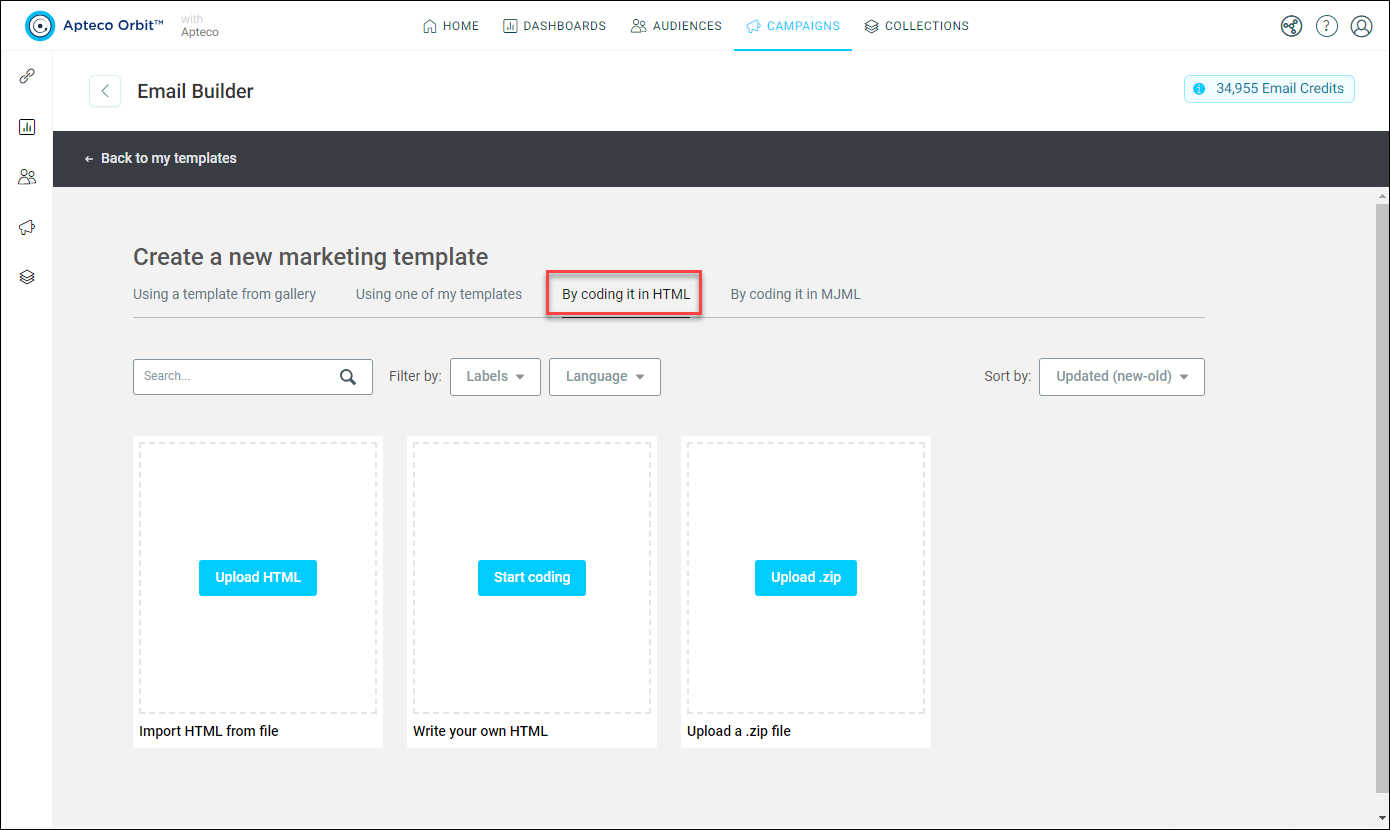This screenshot has height=830, width=1390.
Task: Click the Create a new marketing template heading
Action: [x=311, y=257]
